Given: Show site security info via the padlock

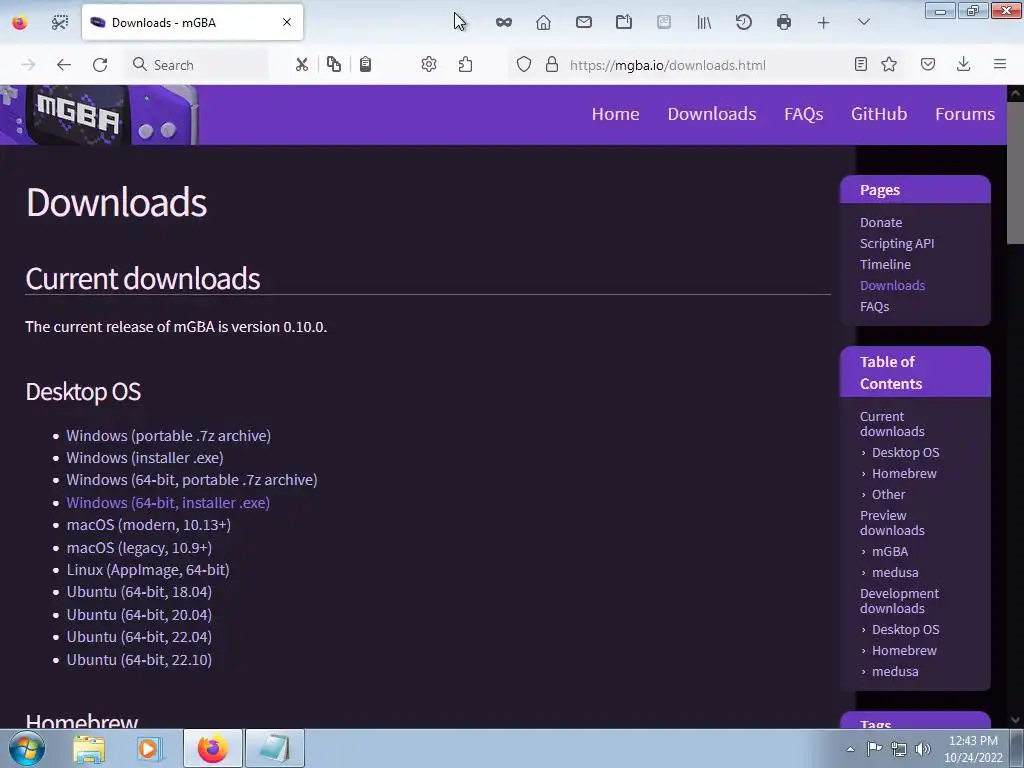Looking at the screenshot, I should click(552, 64).
